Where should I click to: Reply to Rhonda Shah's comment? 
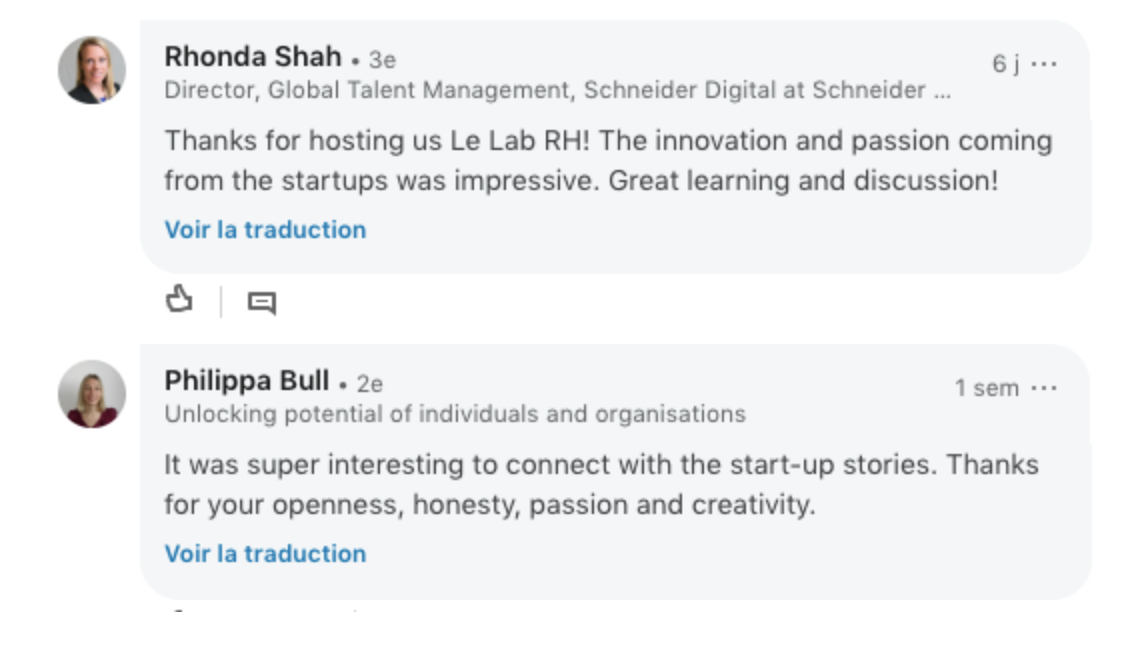pos(261,302)
